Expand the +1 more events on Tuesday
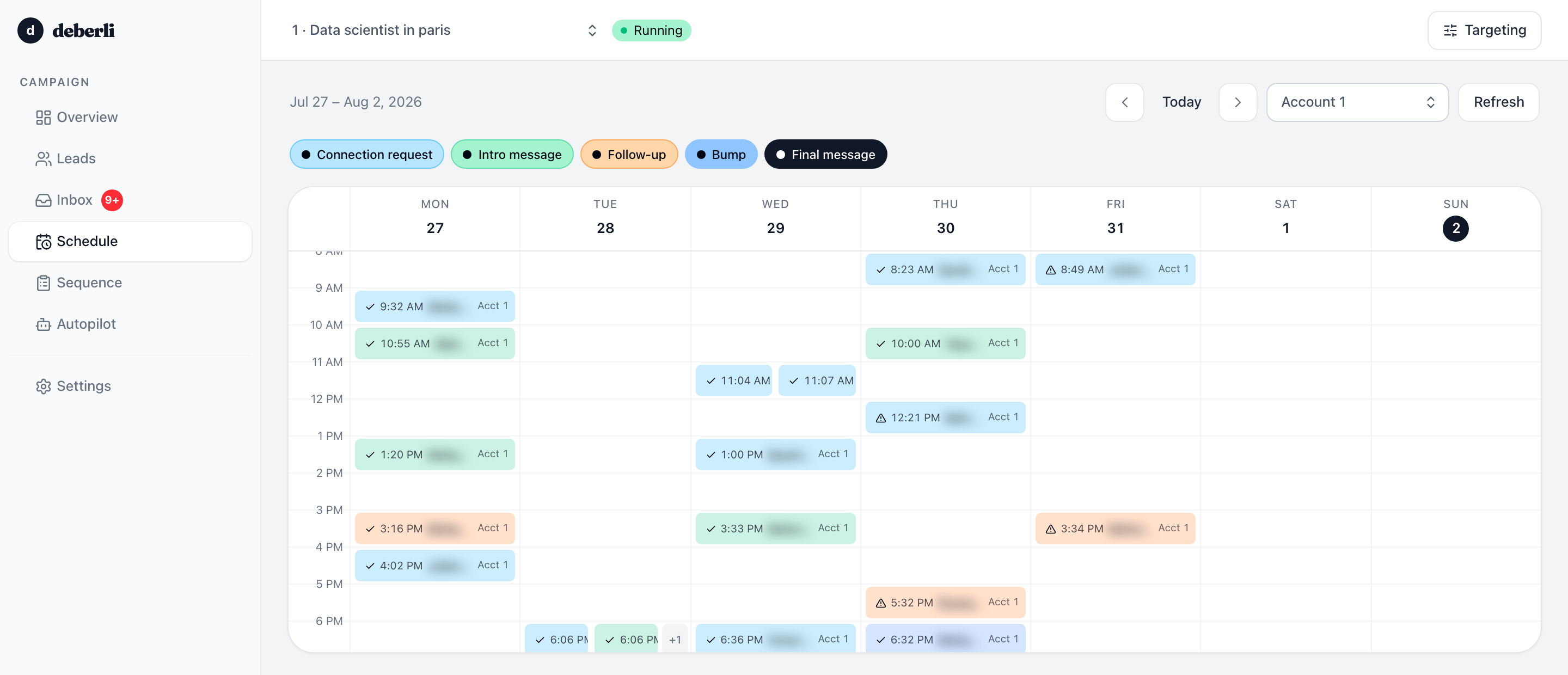The width and height of the screenshot is (1568, 675). click(x=675, y=640)
